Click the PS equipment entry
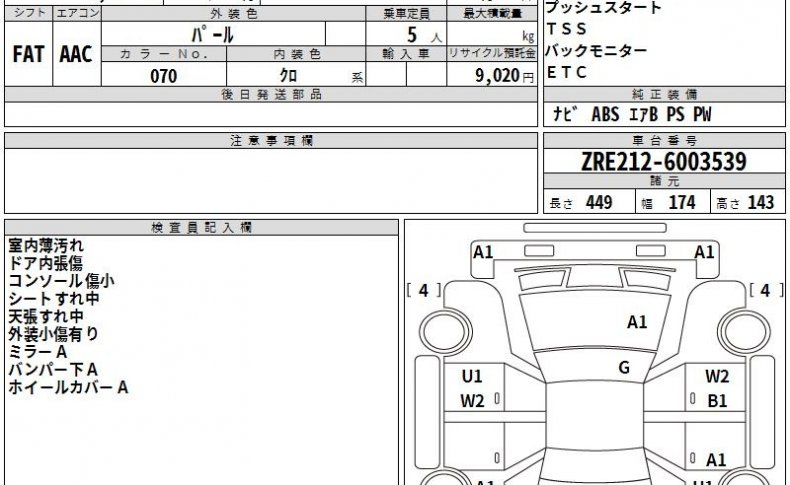The height and width of the screenshot is (485, 790). click(676, 114)
